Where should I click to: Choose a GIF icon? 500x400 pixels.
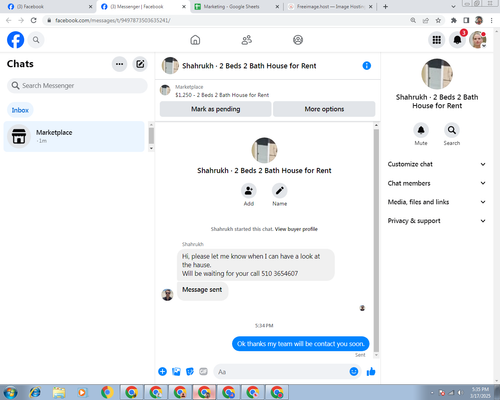pyautogui.click(x=203, y=371)
